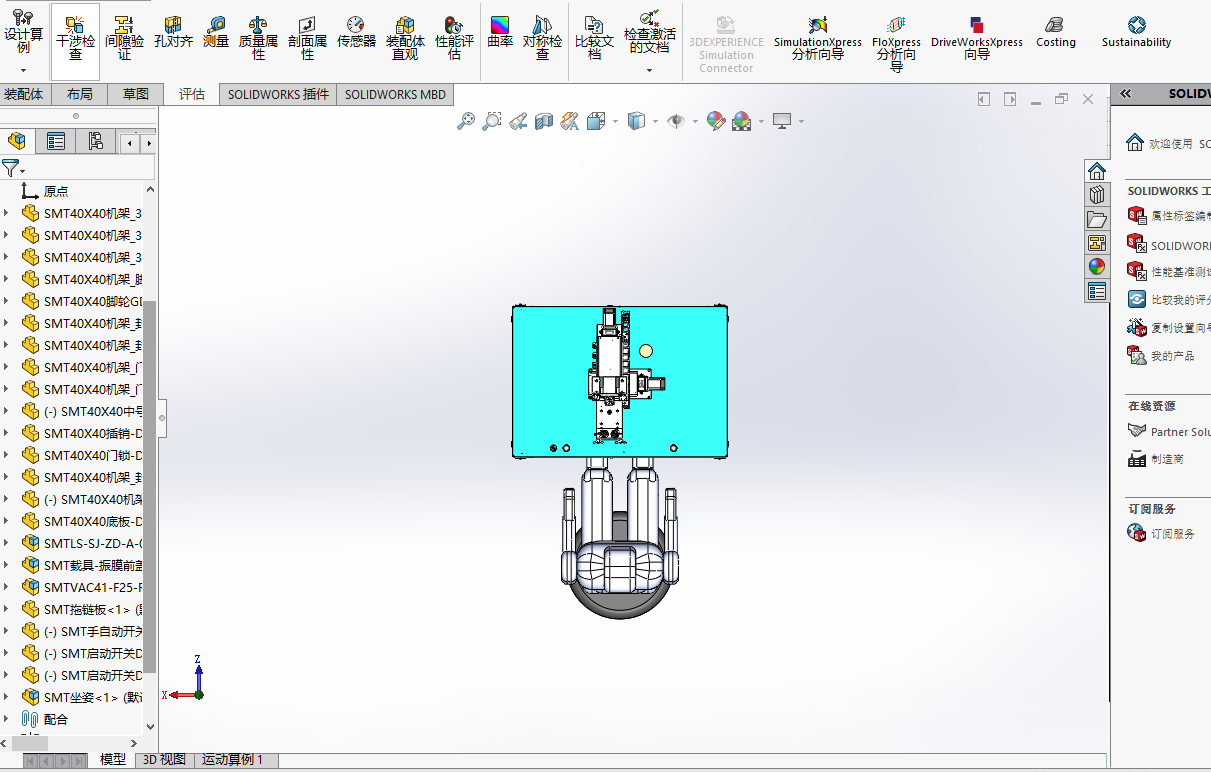Open the File Explorer task pane tab

(1097, 219)
